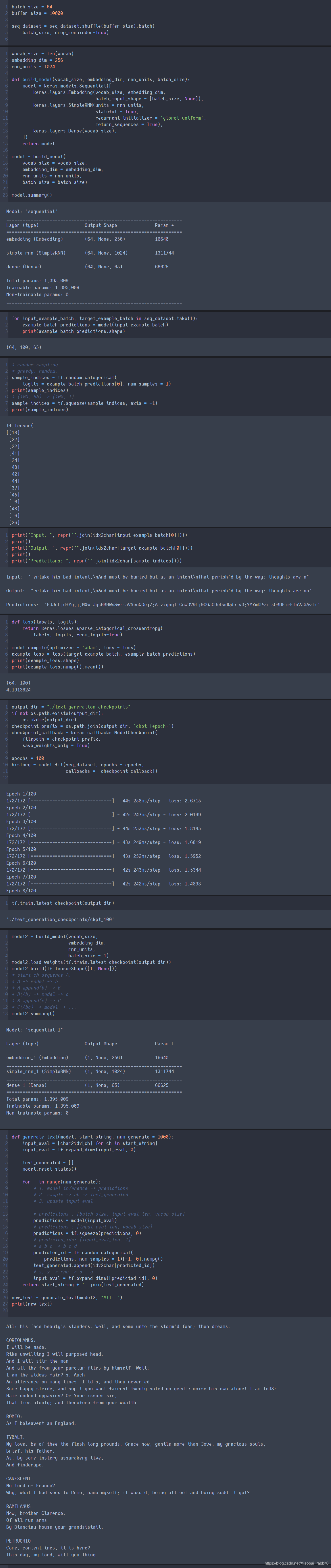Click the '4.1913624' loss output value

[x=18, y=690]
